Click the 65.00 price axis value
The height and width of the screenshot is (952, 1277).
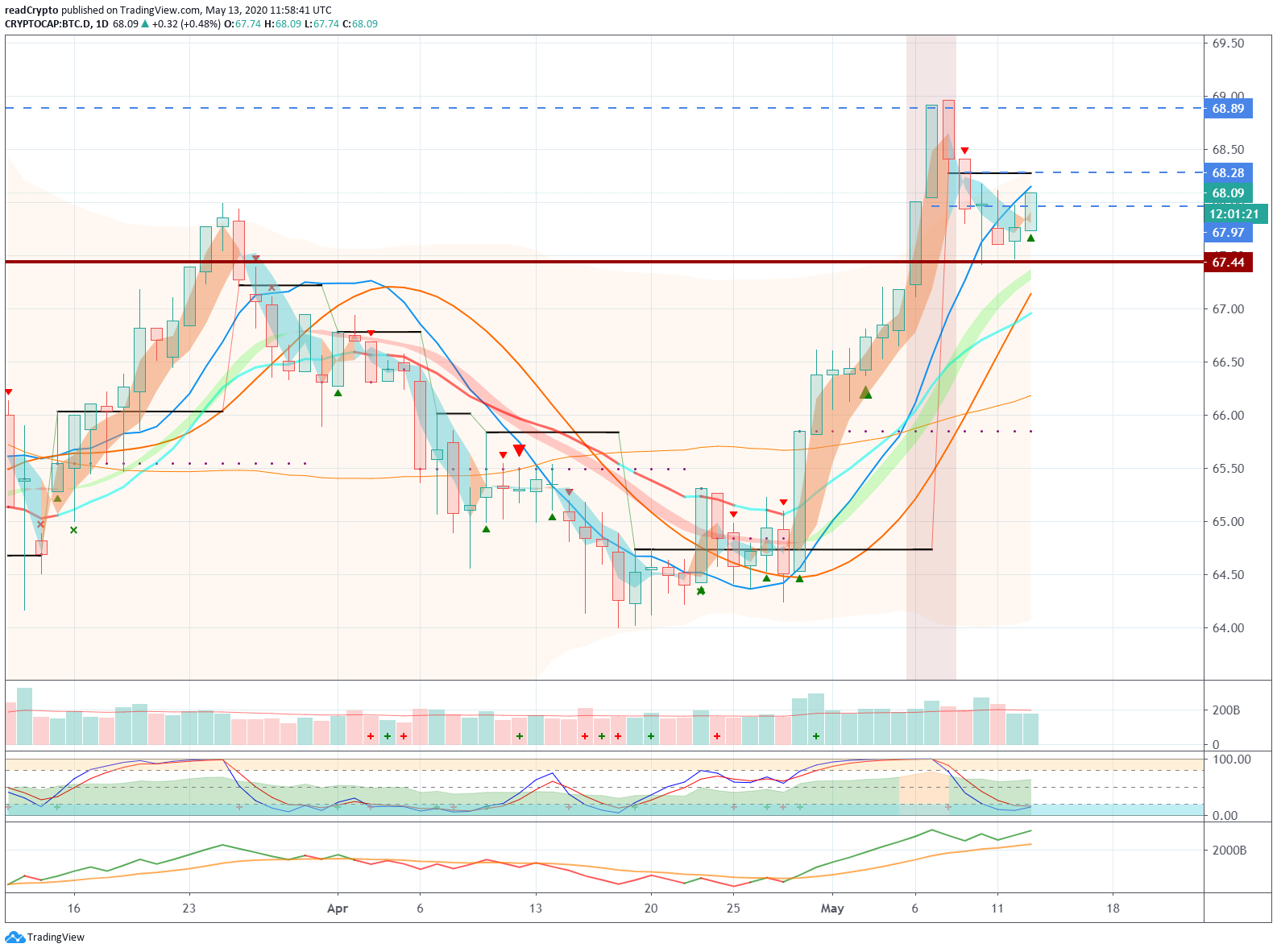pyautogui.click(x=1228, y=522)
